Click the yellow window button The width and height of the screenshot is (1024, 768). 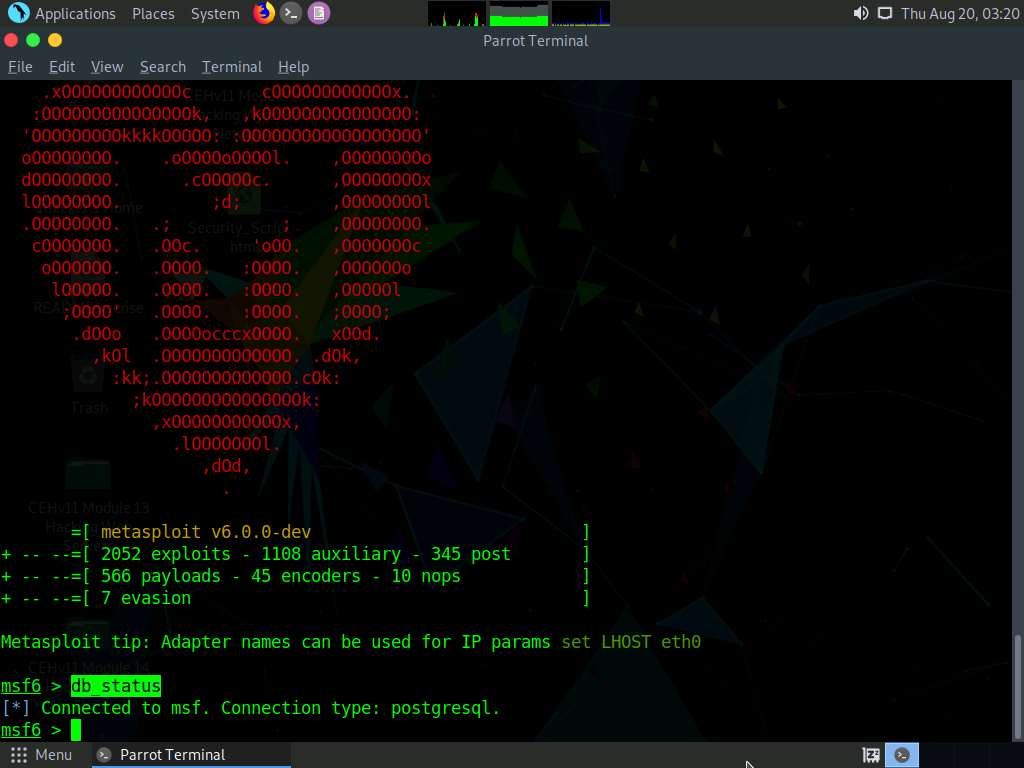[55, 40]
